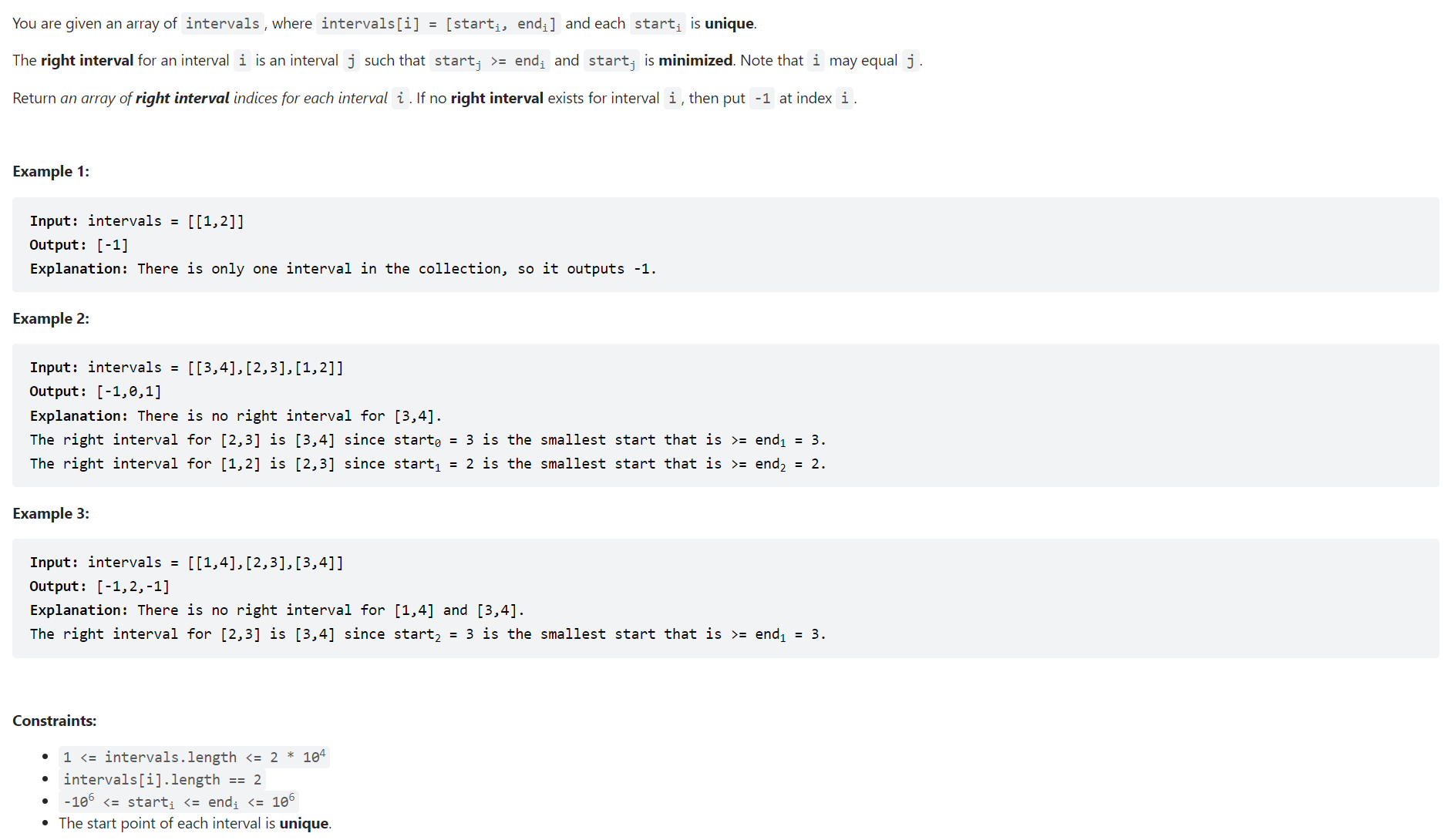Click the 'intervals' code term in first sentence

click(x=223, y=24)
